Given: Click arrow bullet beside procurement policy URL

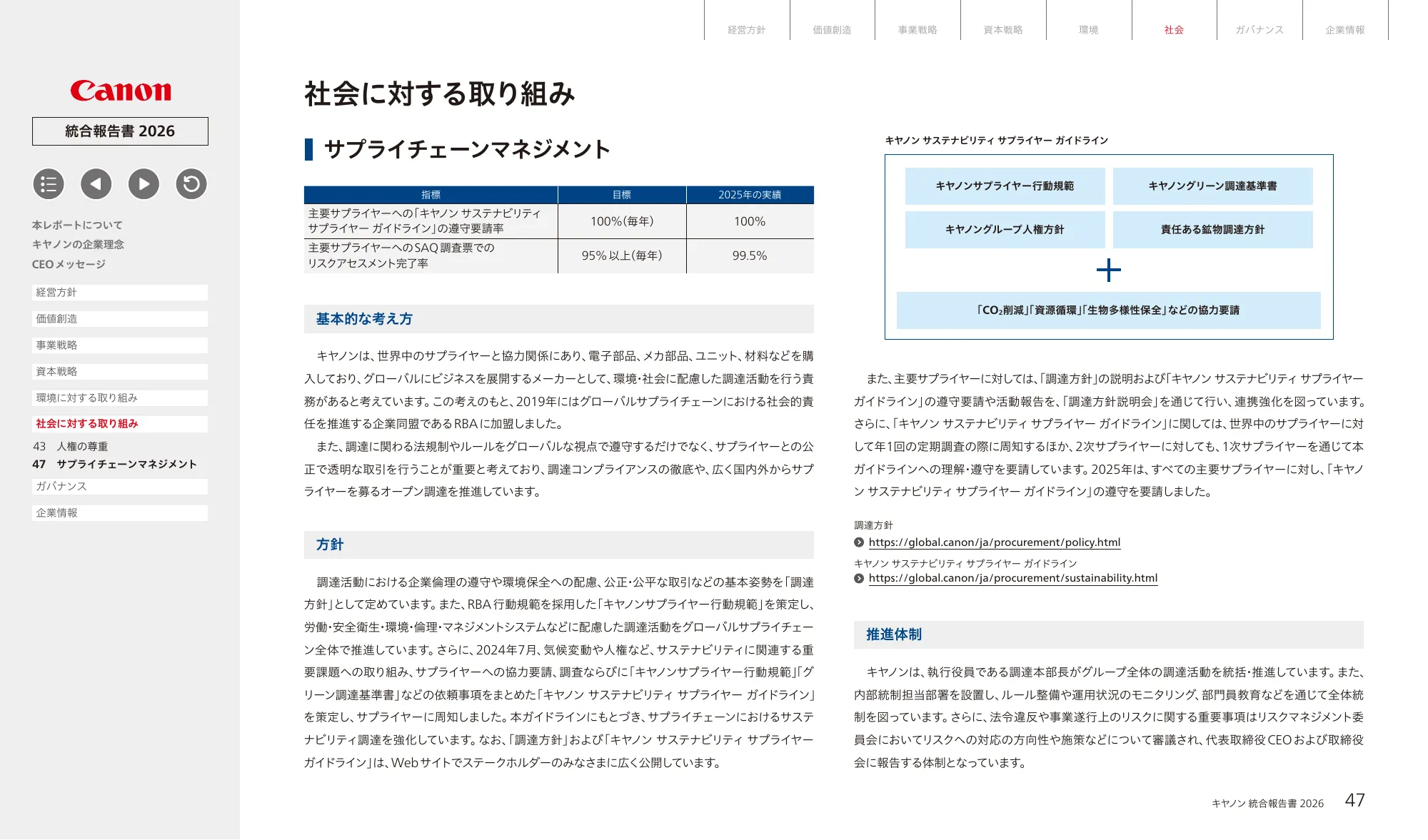Looking at the screenshot, I should pyautogui.click(x=859, y=542).
